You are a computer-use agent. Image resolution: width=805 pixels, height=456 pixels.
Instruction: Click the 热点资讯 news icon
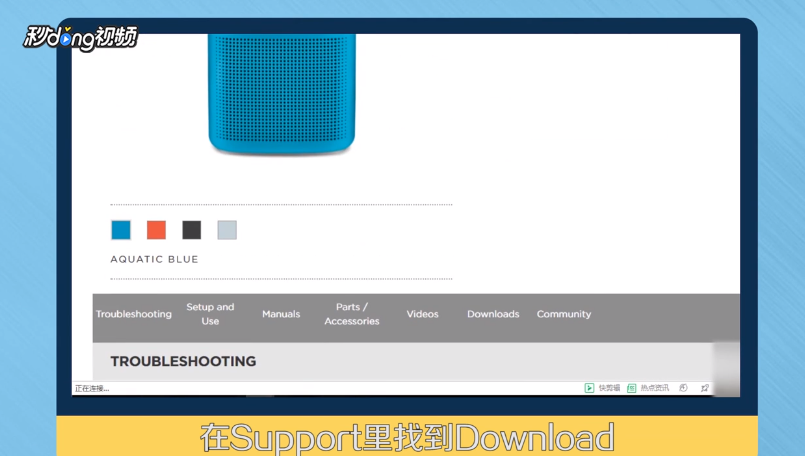click(631, 388)
